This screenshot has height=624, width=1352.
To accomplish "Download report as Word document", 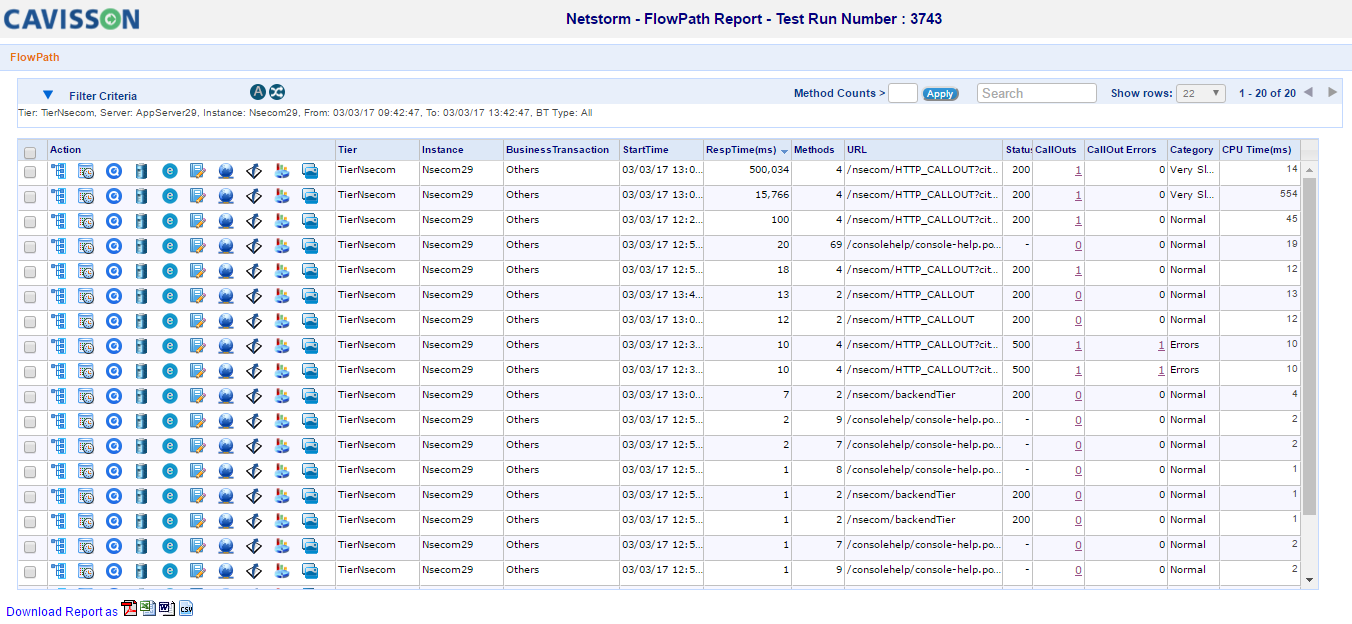I will pos(167,608).
